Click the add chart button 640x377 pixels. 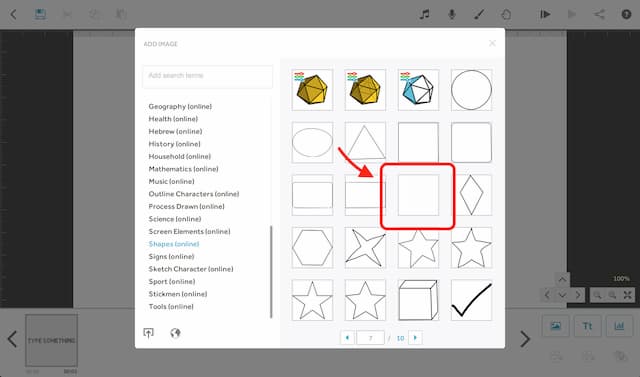pos(619,326)
